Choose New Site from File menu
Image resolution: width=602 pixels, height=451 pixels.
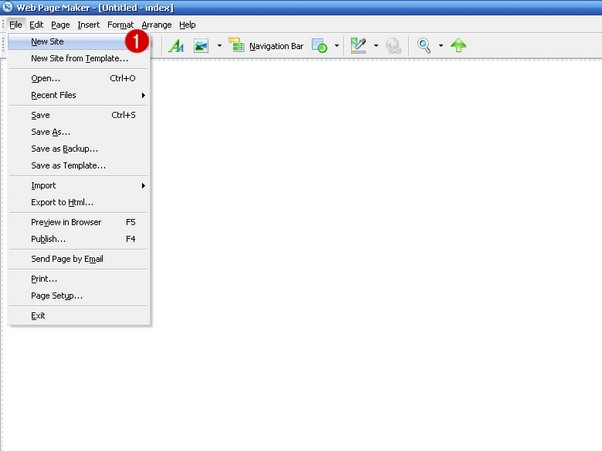click(x=79, y=41)
